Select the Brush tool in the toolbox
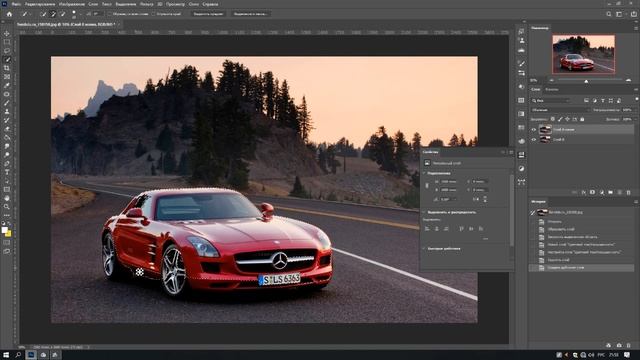The width and height of the screenshot is (640, 360). (7, 103)
